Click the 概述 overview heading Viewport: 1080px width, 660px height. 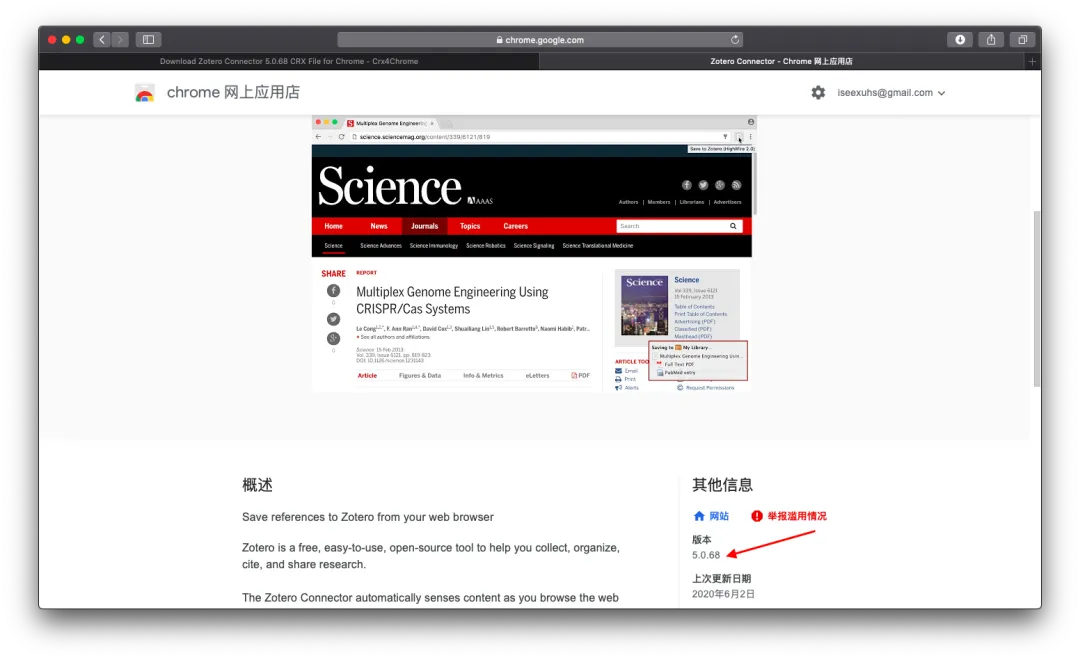coord(257,485)
